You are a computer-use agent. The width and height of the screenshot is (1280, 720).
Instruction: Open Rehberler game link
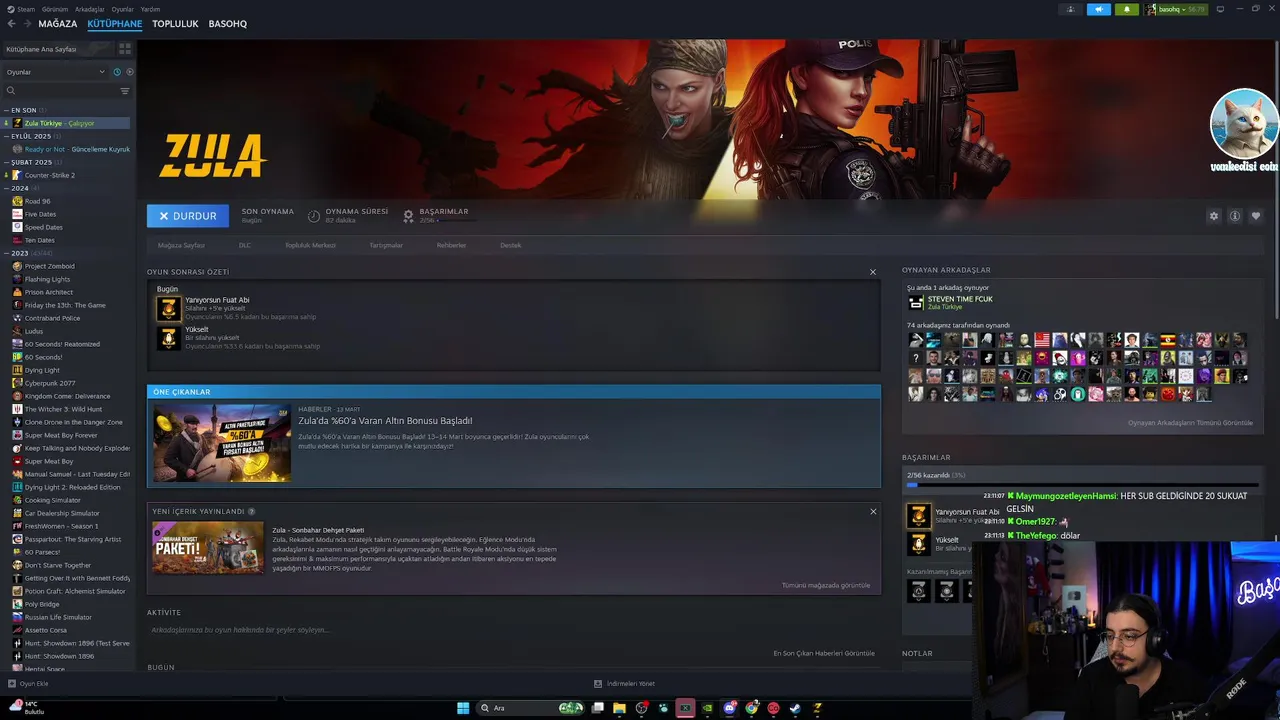coord(451,245)
